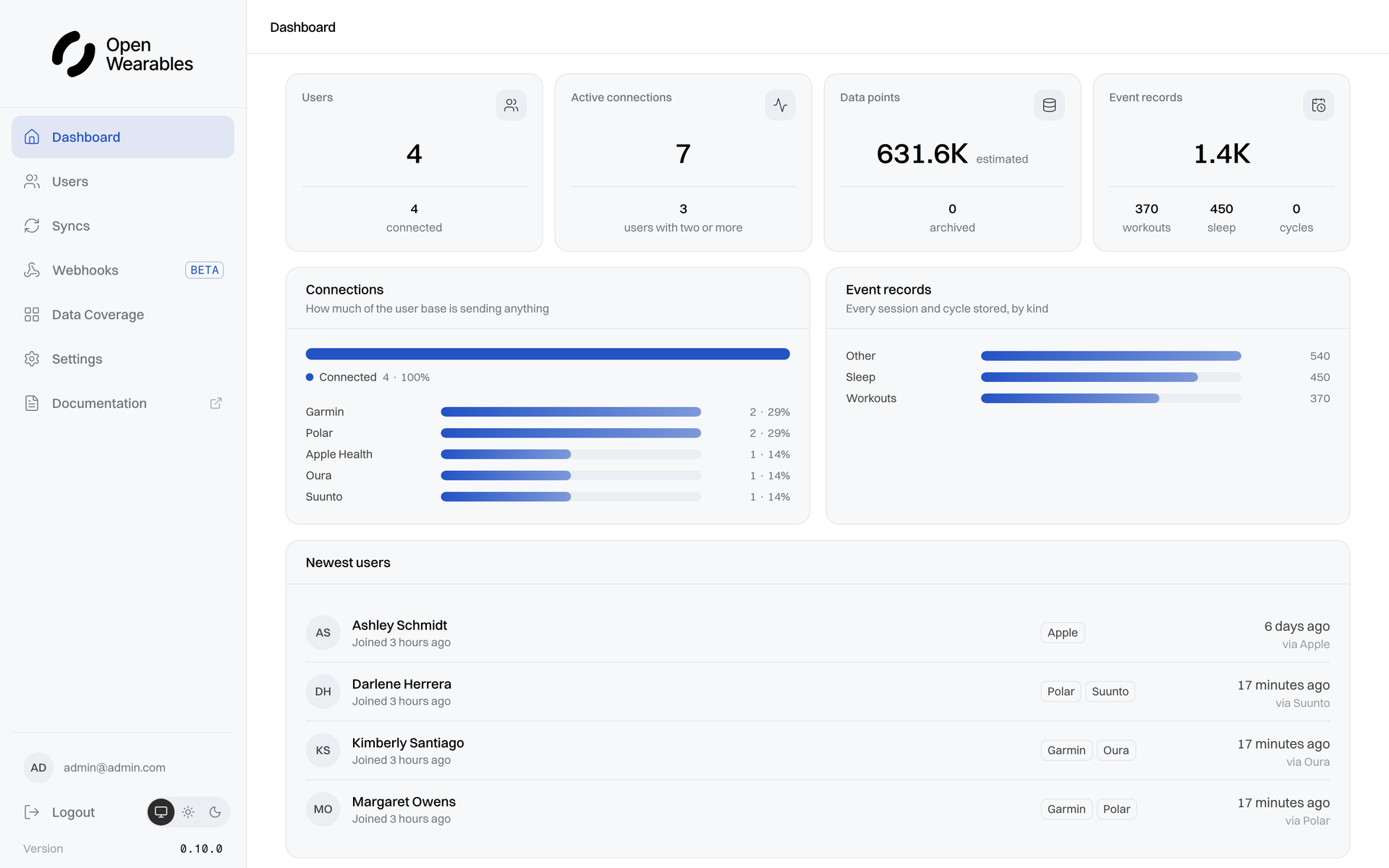Viewport: 1389px width, 868px height.
Task: Click the Suunto tag on Darlene Herrera
Action: [1110, 692]
